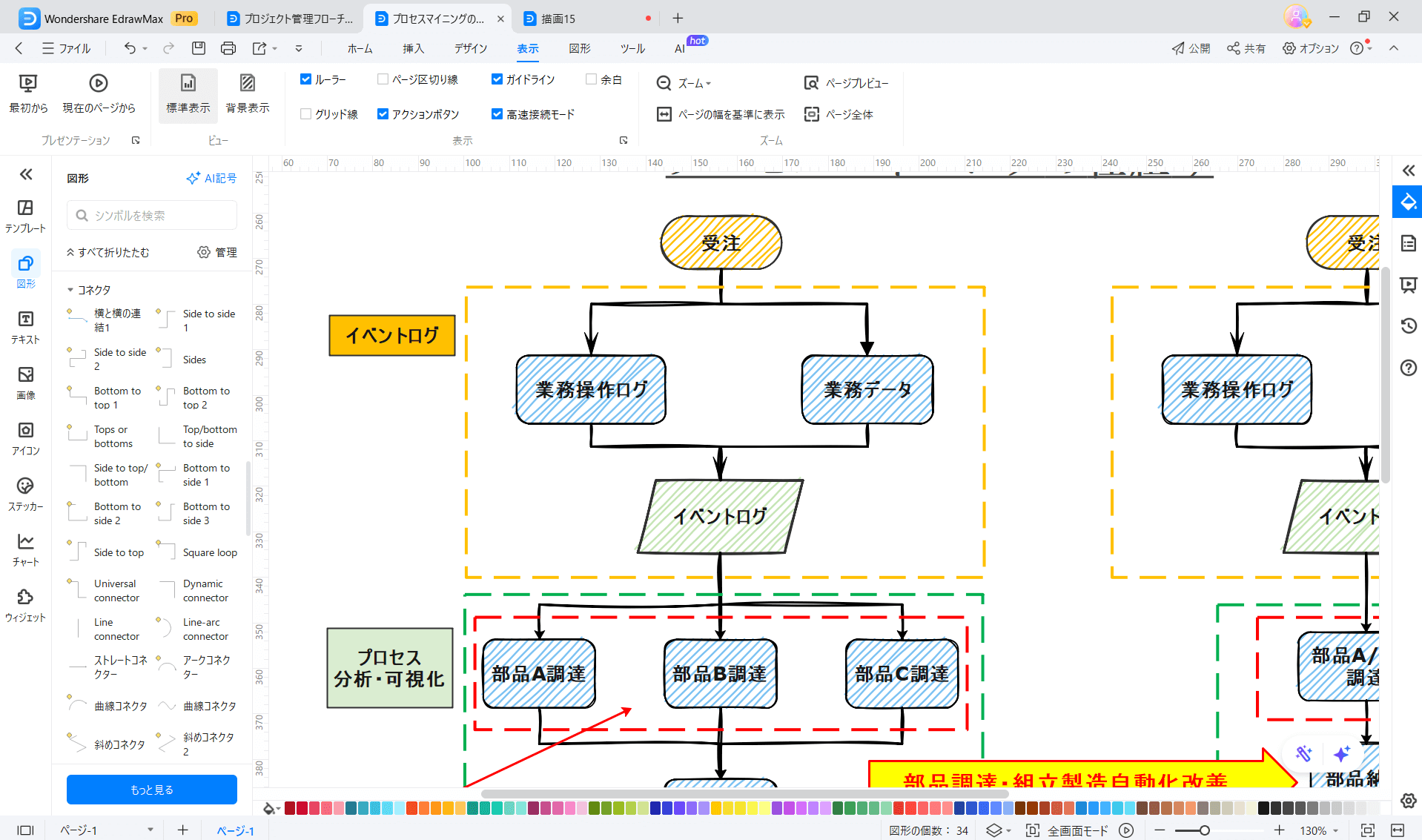Image resolution: width=1422 pixels, height=840 pixels.
Task: Open the Widget (ウィジェット) sidebar panel
Action: point(25,605)
